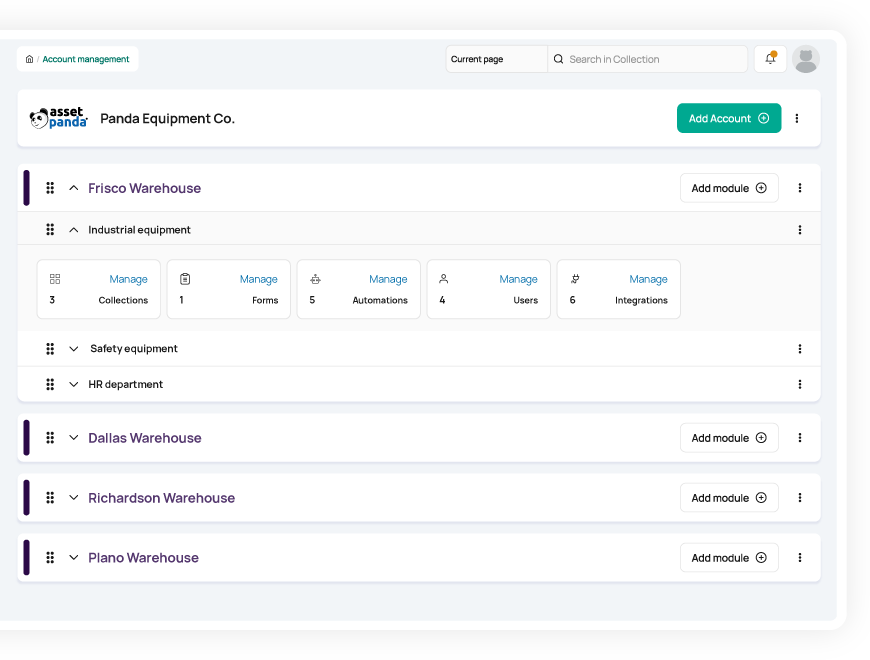The width and height of the screenshot is (870, 660).
Task: Open Frisco Warehouse three-dot options menu
Action: [800, 188]
